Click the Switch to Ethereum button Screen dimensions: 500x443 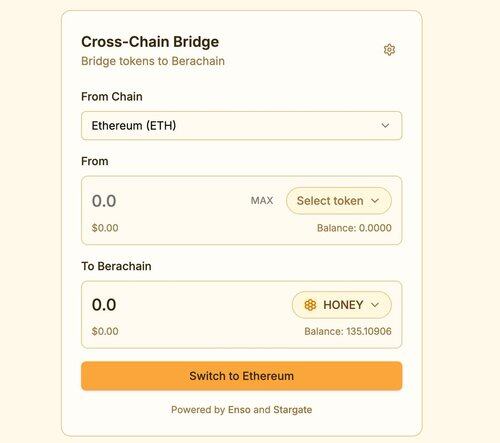tap(241, 376)
